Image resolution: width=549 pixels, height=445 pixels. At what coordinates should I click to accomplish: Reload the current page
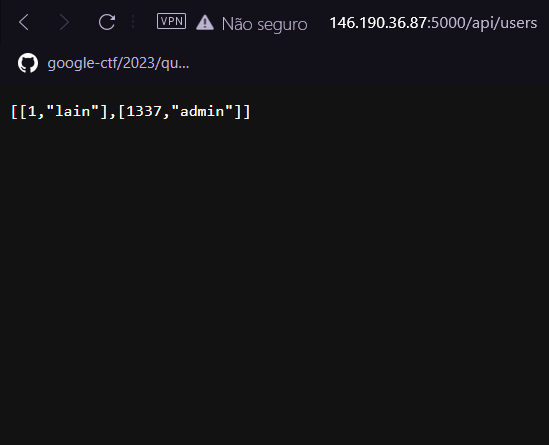107,22
